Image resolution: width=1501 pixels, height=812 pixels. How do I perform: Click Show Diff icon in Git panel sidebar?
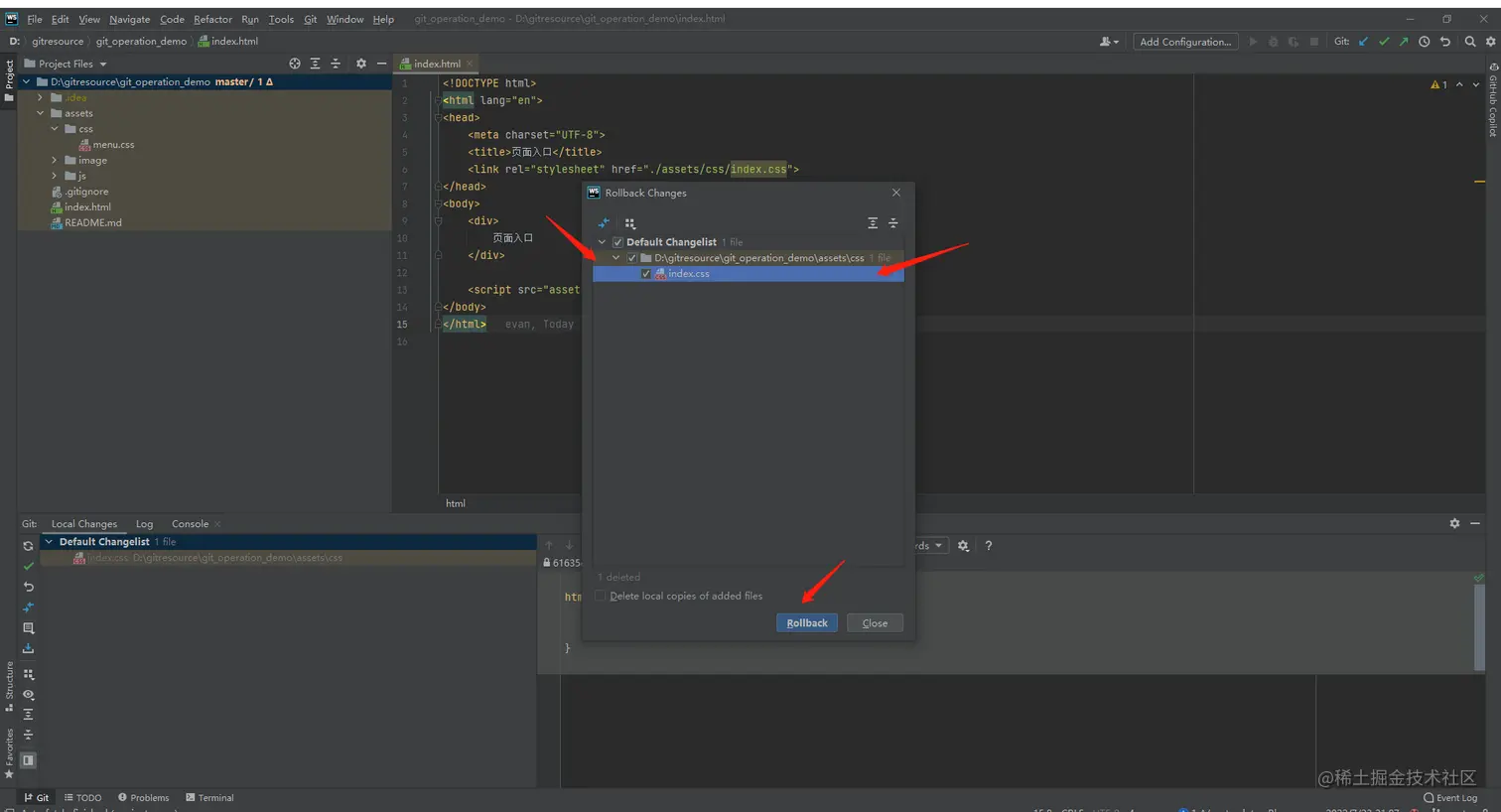(x=28, y=608)
